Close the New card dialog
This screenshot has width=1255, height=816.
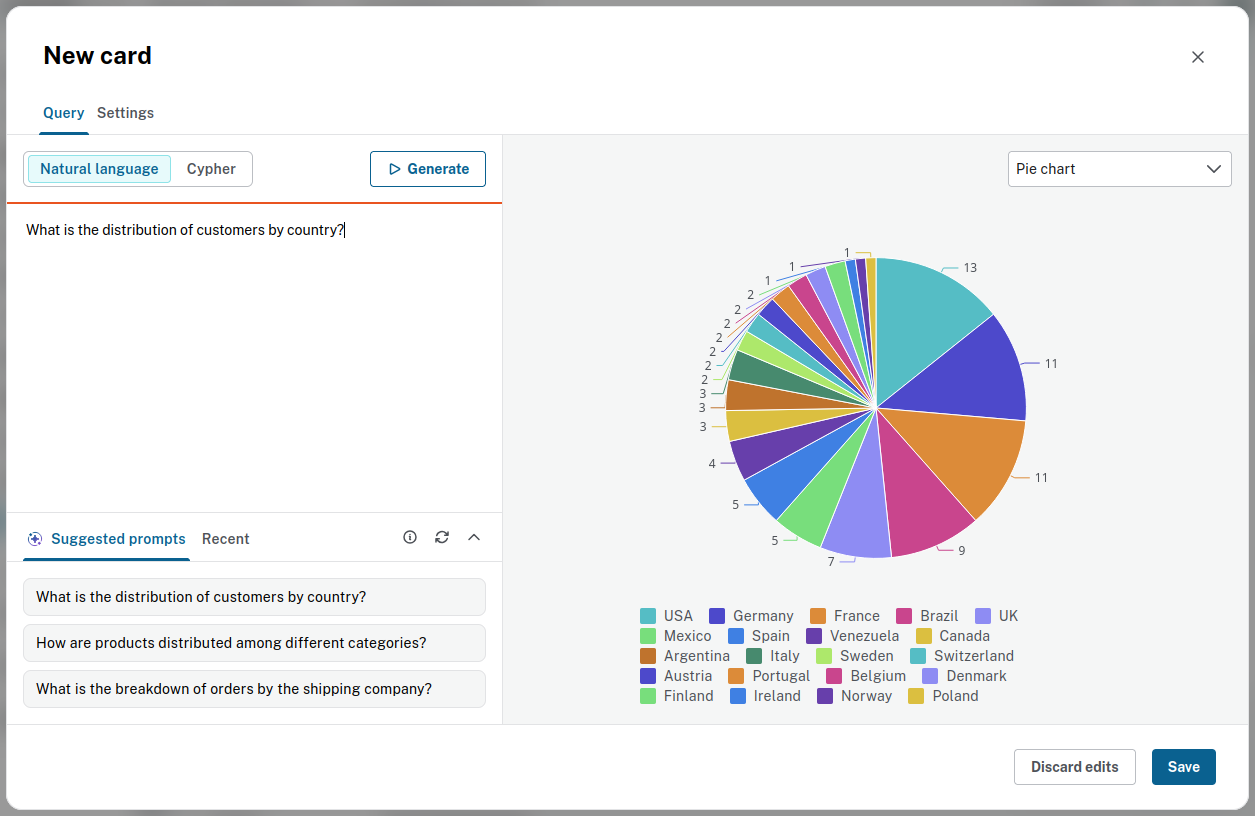coord(1197,57)
